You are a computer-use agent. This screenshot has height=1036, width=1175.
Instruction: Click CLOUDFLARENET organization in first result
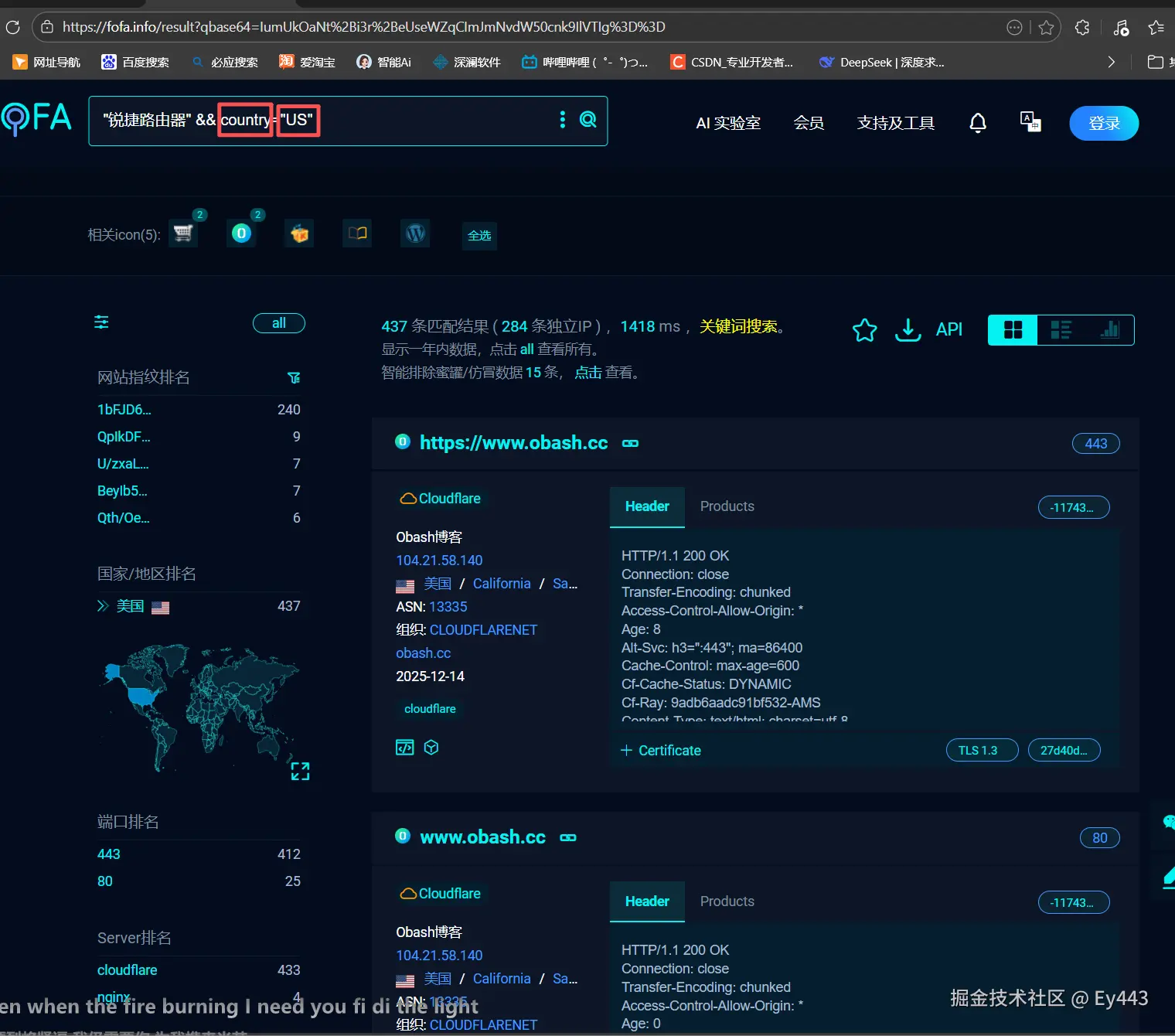click(x=483, y=630)
